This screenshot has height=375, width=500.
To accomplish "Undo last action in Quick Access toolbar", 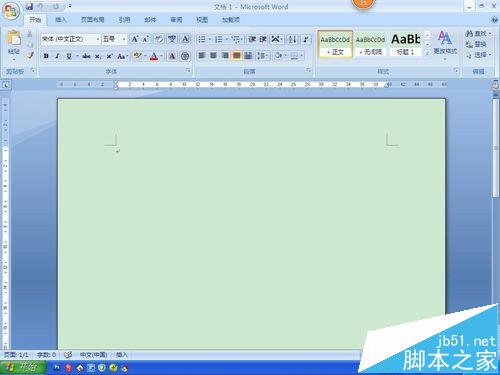I will (x=40, y=6).
